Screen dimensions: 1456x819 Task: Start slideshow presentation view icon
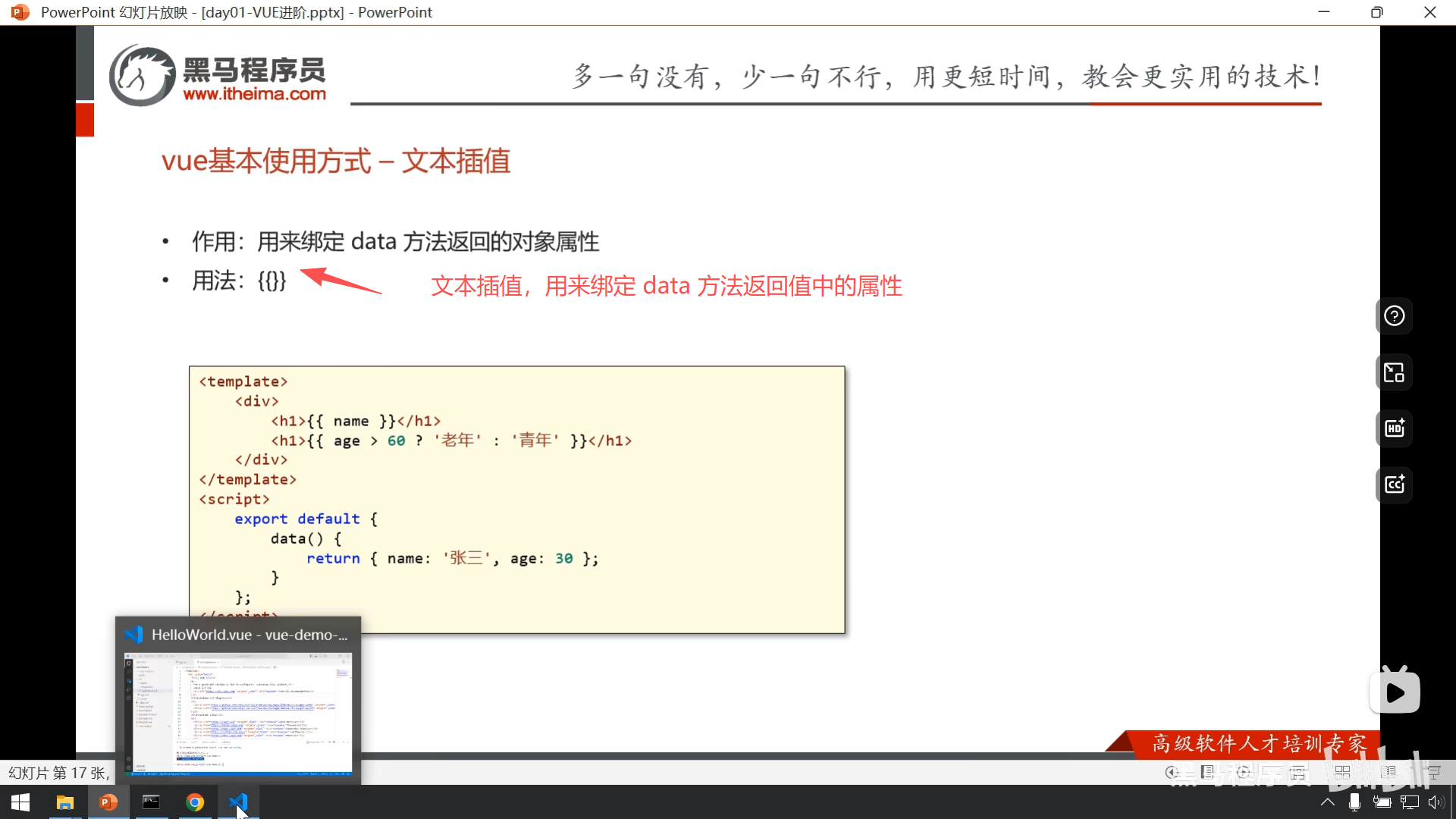click(x=1434, y=772)
